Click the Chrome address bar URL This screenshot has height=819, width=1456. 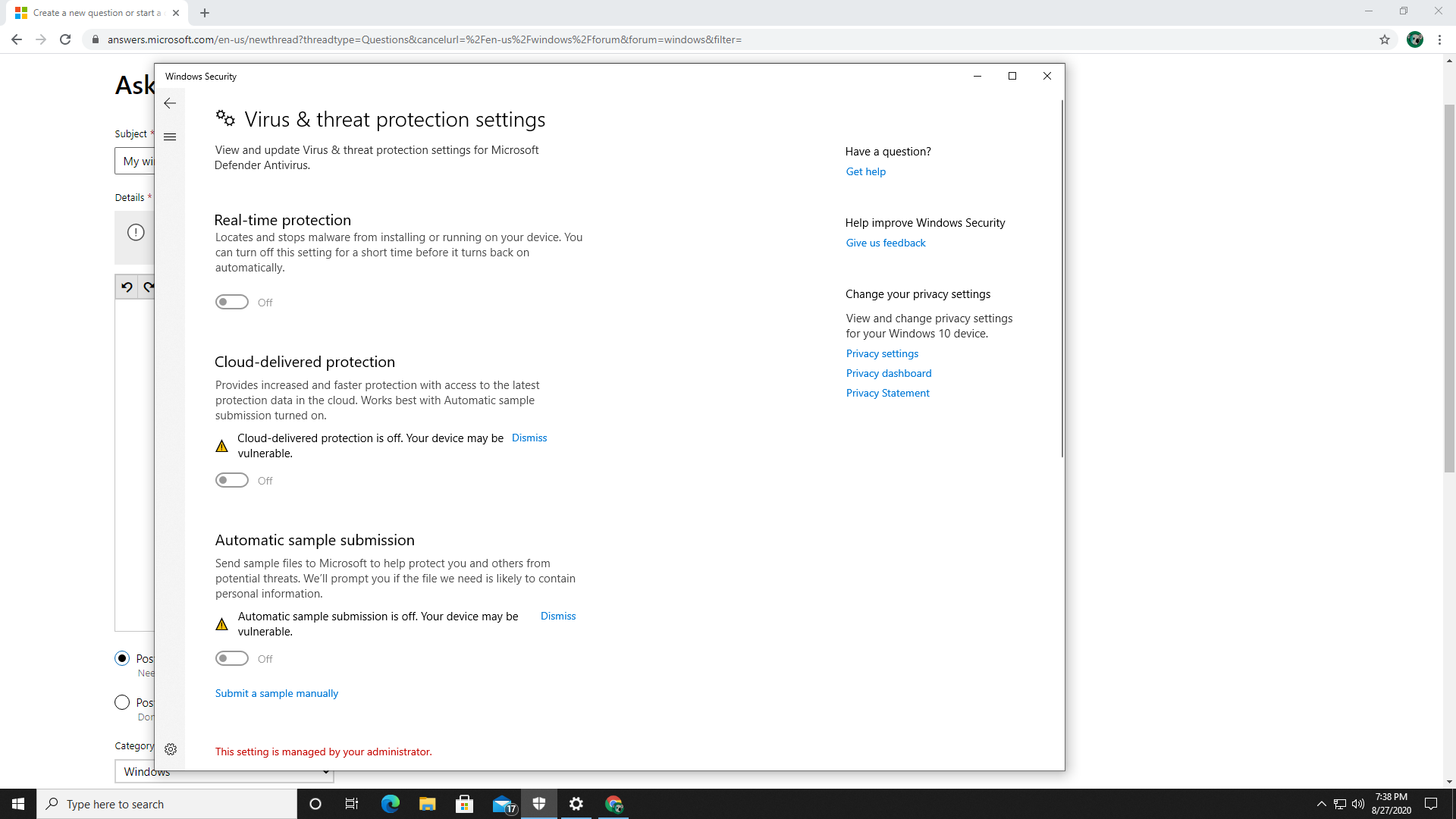[425, 39]
